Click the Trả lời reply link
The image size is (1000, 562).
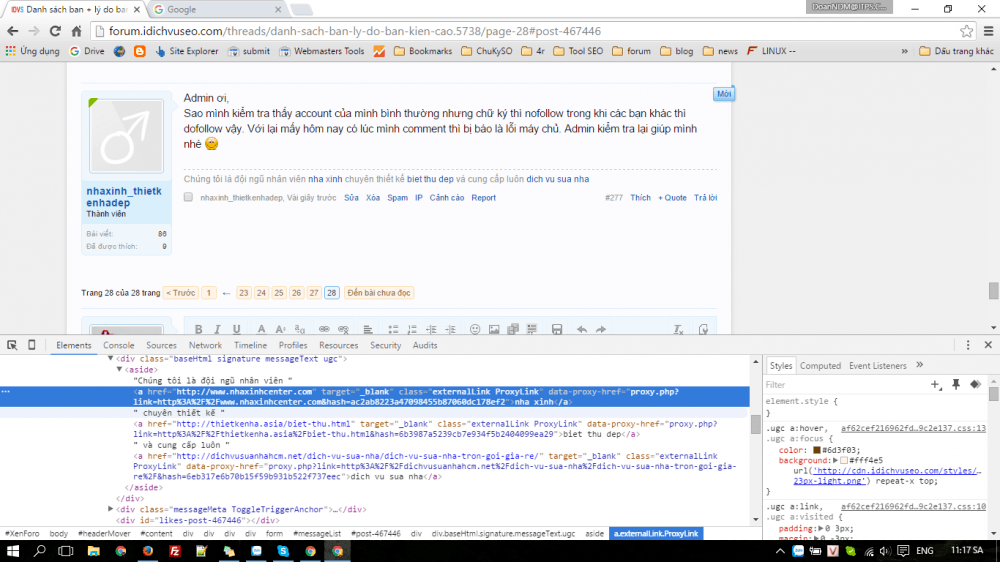click(705, 198)
